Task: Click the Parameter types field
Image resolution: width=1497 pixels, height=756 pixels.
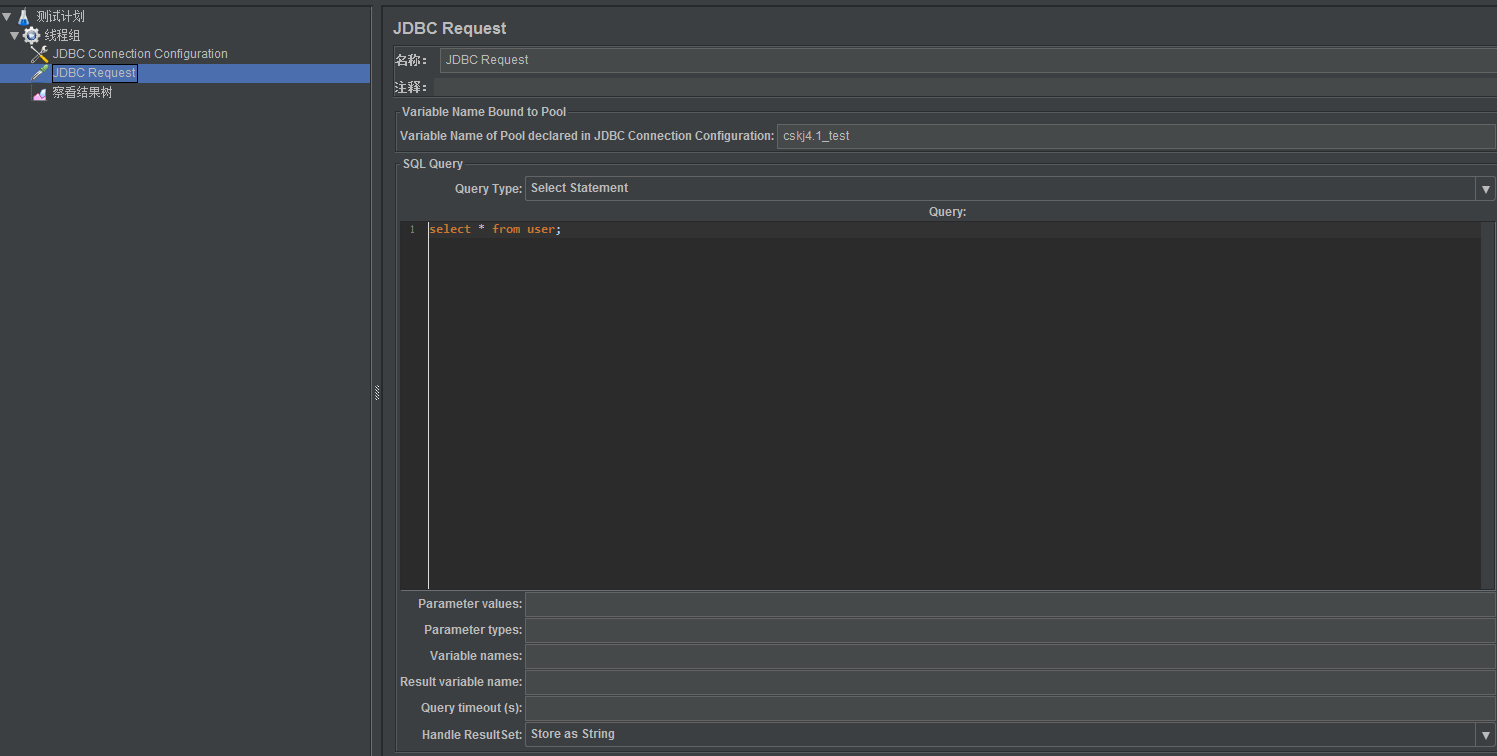Action: coord(1010,630)
